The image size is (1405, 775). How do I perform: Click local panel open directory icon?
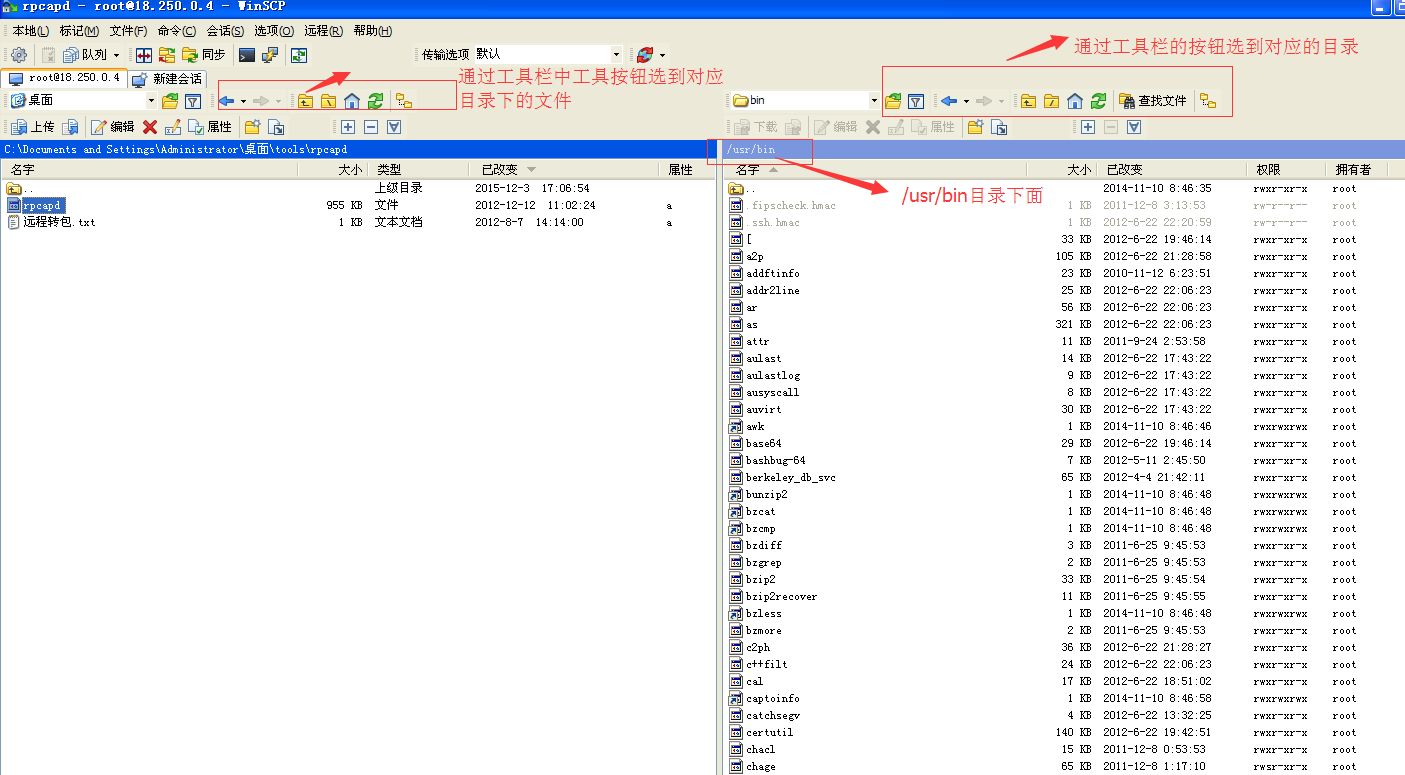pyautogui.click(x=170, y=101)
